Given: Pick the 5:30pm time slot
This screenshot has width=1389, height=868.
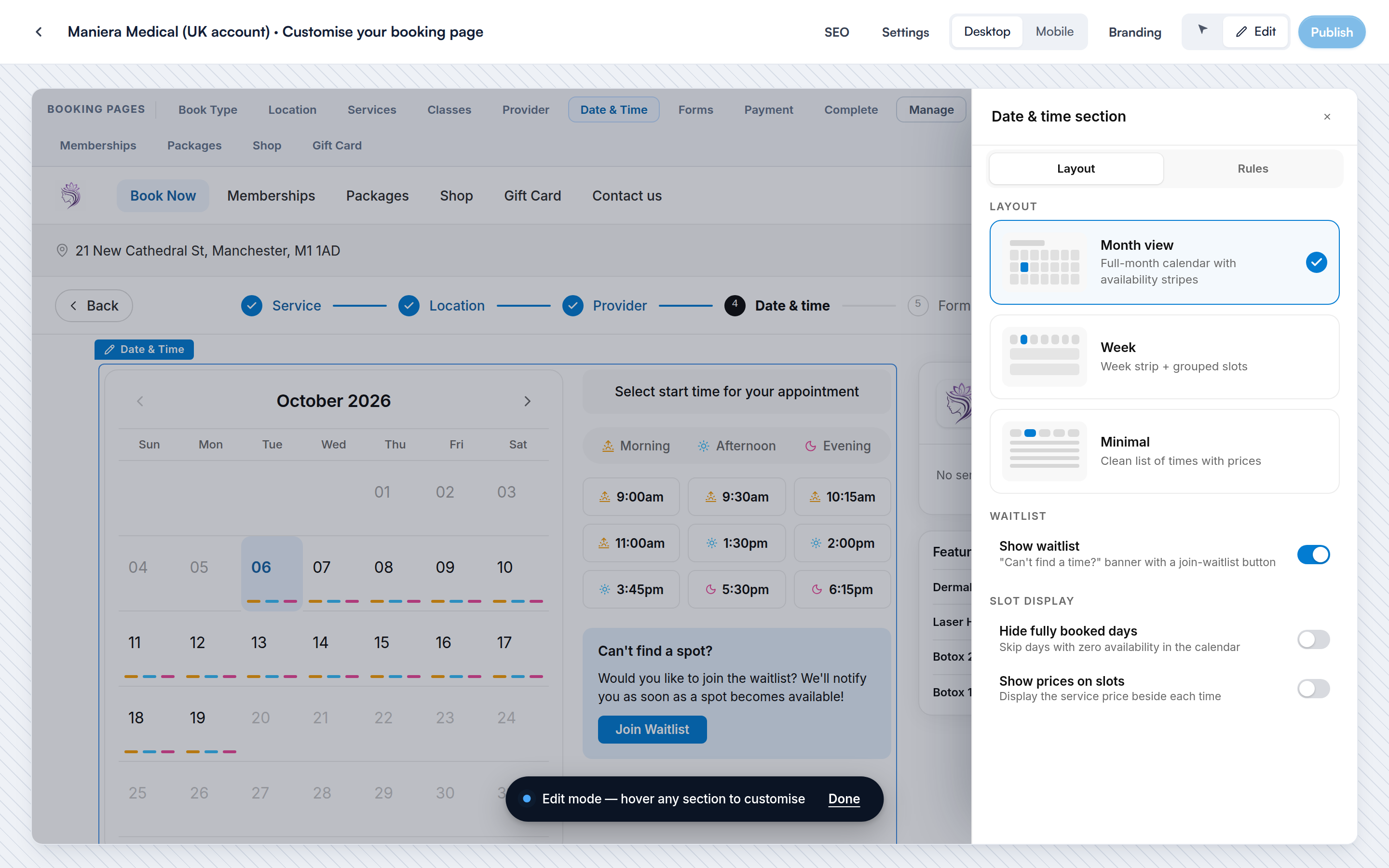Looking at the screenshot, I should point(736,589).
